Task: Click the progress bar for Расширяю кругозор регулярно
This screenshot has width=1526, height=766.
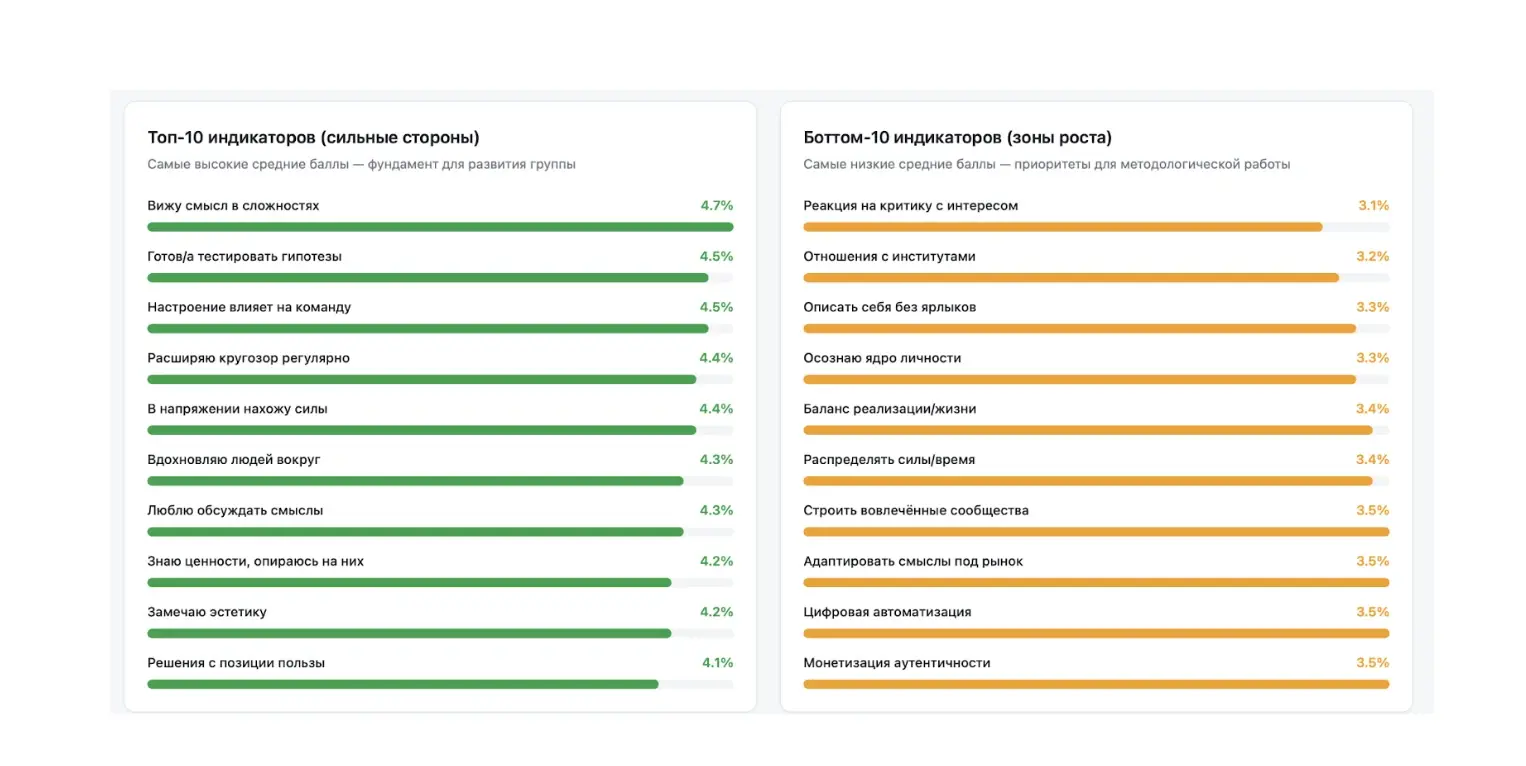Action: coord(440,380)
